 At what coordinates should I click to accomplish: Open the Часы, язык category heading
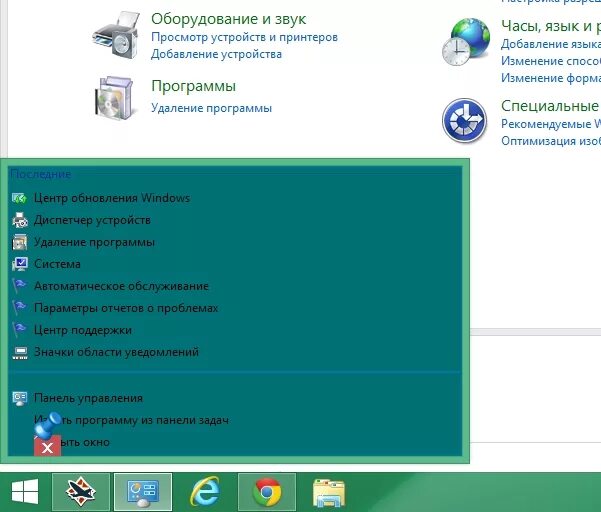[x=551, y=26]
